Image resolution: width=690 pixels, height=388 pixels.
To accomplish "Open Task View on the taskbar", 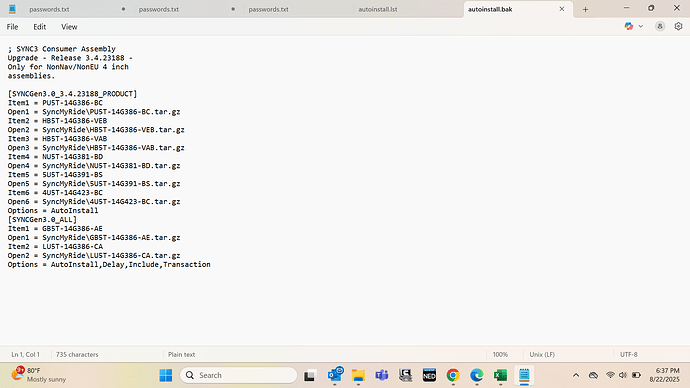I will coord(310,375).
